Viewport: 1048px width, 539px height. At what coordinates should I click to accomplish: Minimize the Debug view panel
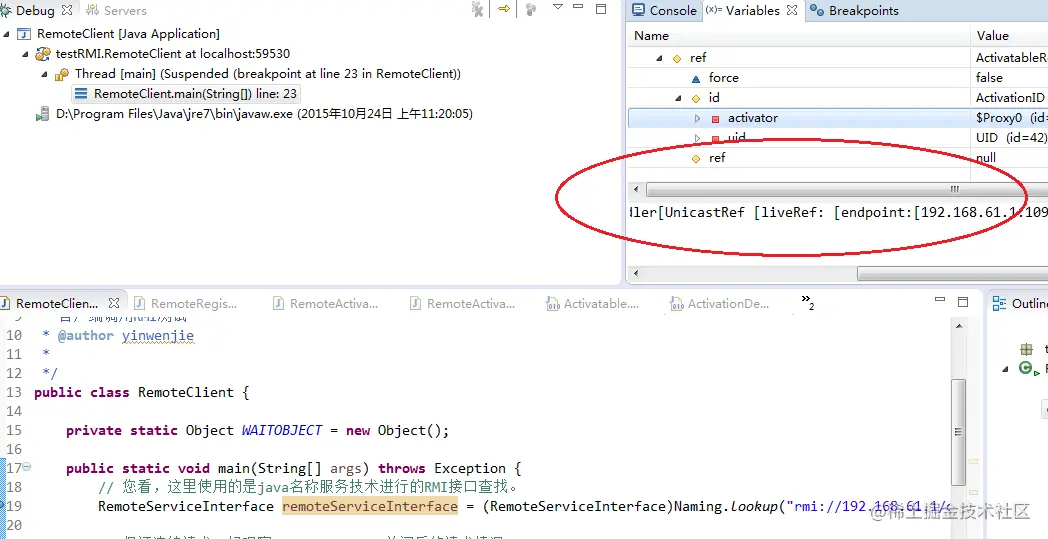tap(579, 7)
